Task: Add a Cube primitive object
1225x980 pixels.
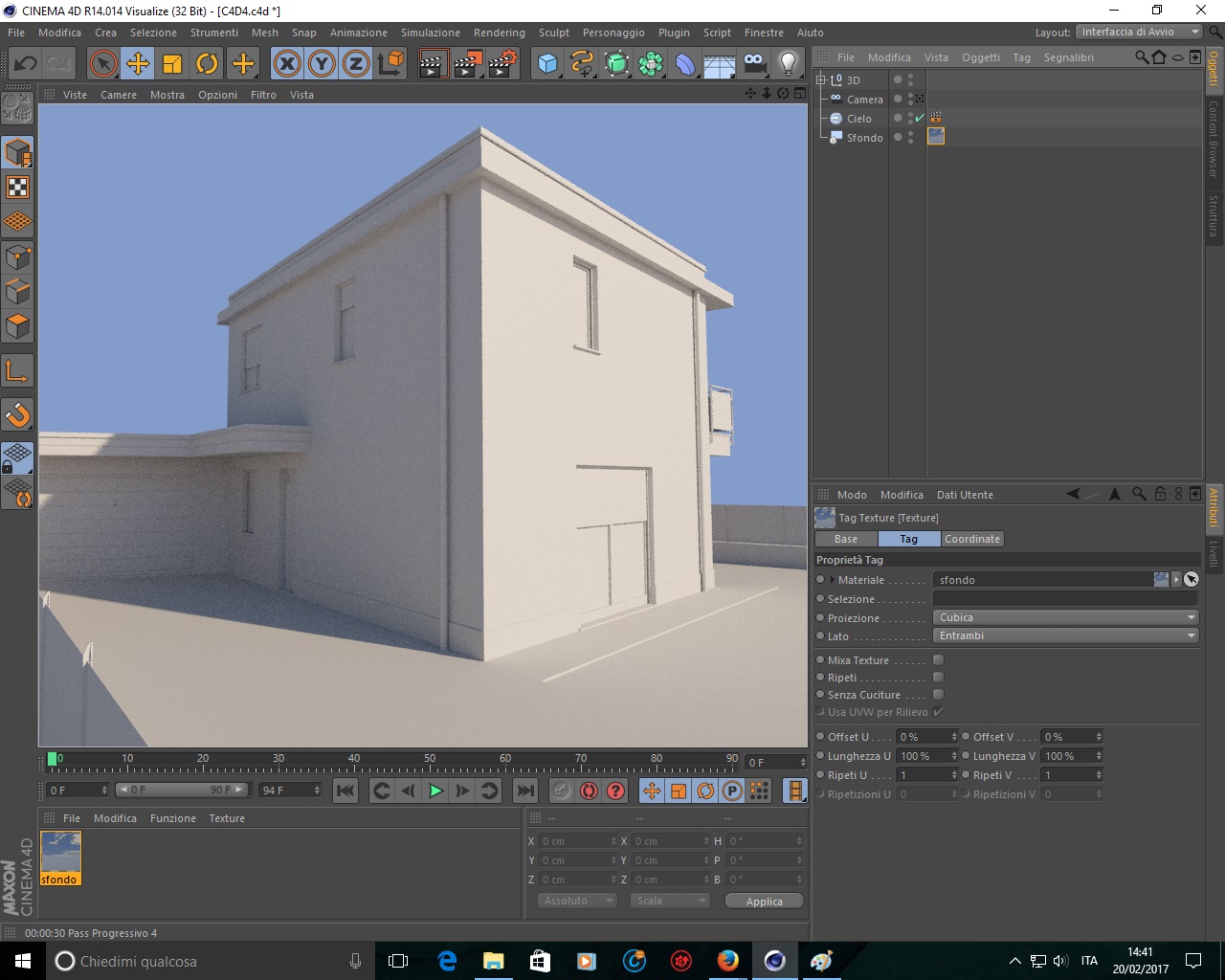Action: click(x=547, y=64)
